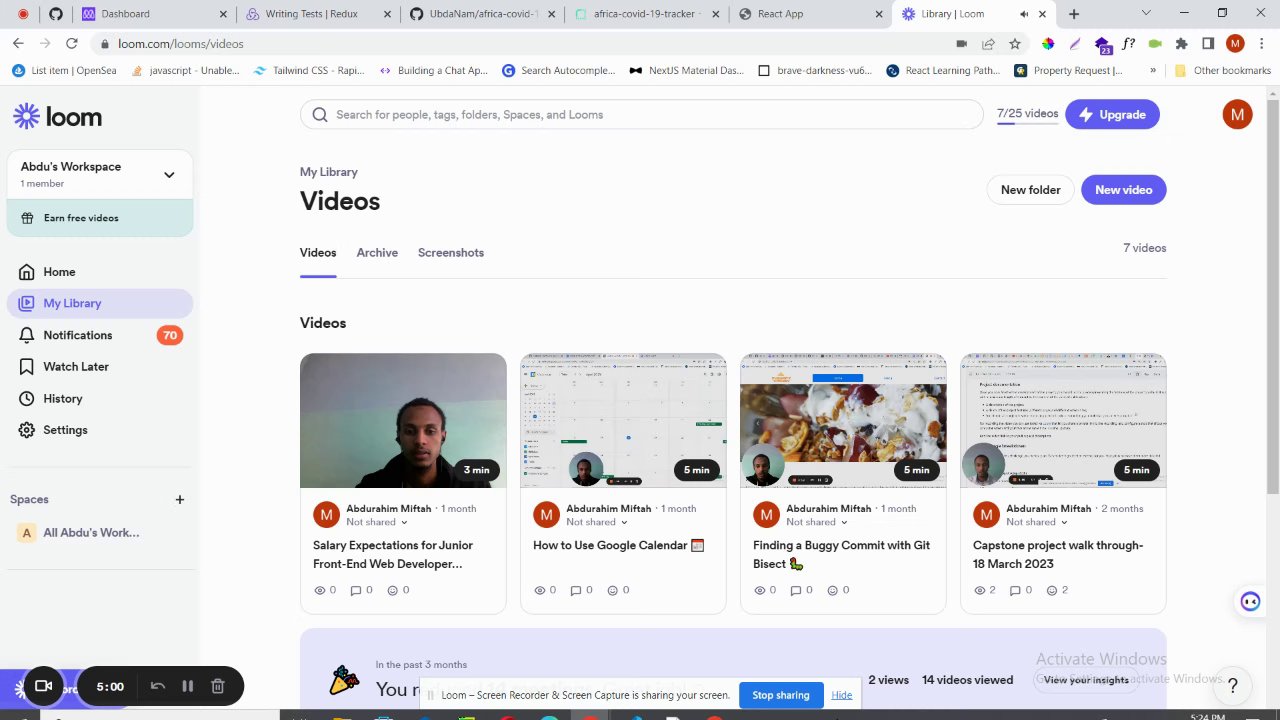The height and width of the screenshot is (720, 1280).
Task: Open the Other bookmarks folder
Action: pyautogui.click(x=1223, y=71)
